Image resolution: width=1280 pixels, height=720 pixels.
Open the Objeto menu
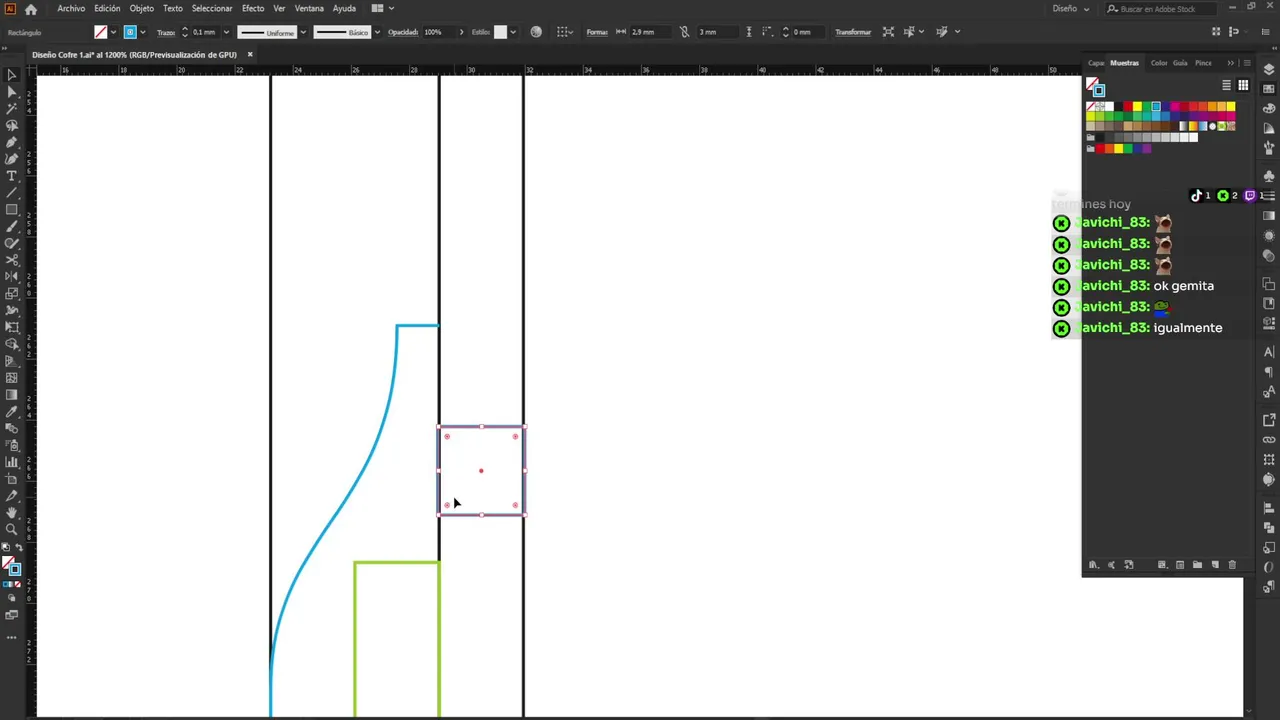[142, 8]
